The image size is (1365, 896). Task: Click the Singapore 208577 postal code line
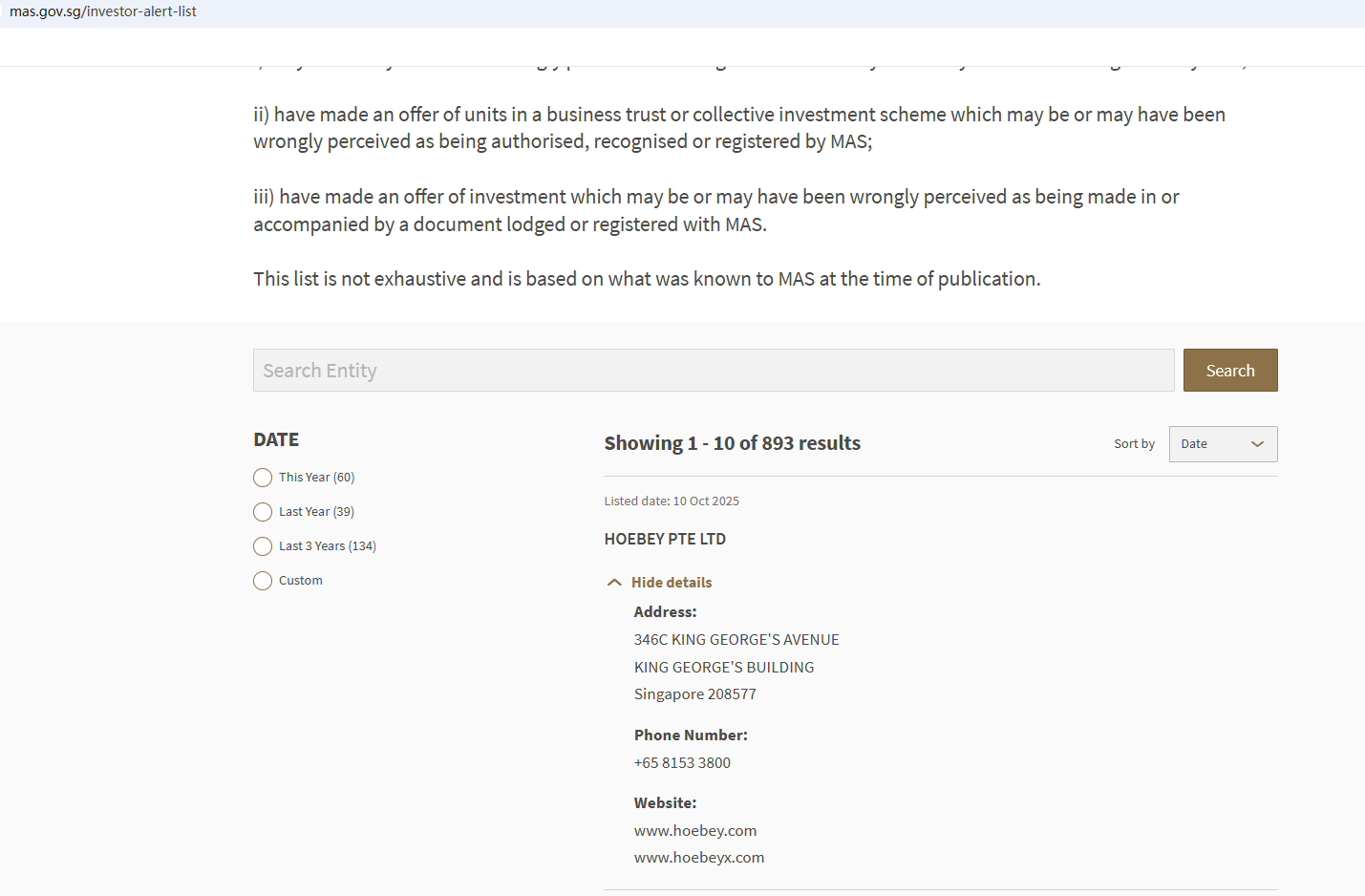click(694, 694)
